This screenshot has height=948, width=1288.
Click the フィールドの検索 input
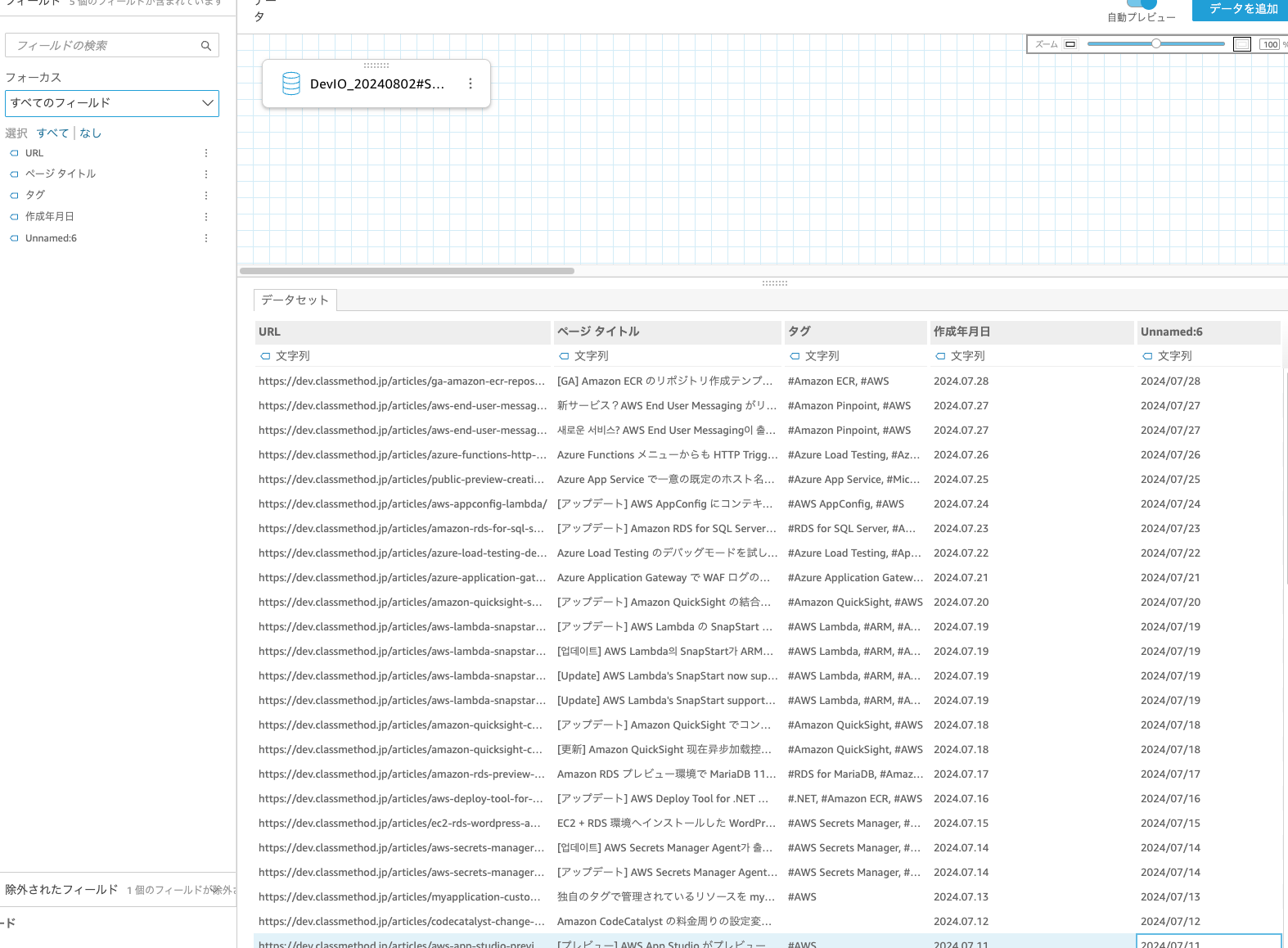point(112,46)
